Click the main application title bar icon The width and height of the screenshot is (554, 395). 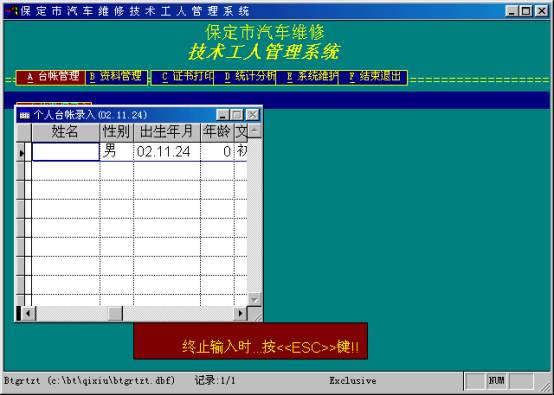(12, 11)
